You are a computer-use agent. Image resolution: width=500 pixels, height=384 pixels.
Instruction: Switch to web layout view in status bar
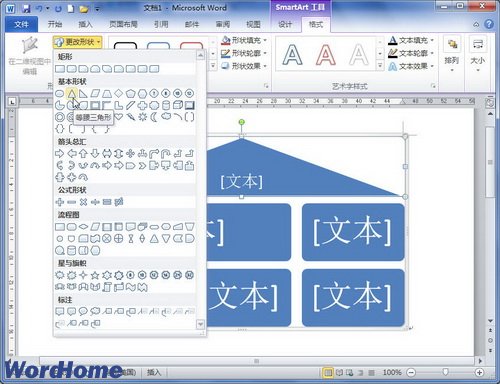pyautogui.click(x=349, y=372)
